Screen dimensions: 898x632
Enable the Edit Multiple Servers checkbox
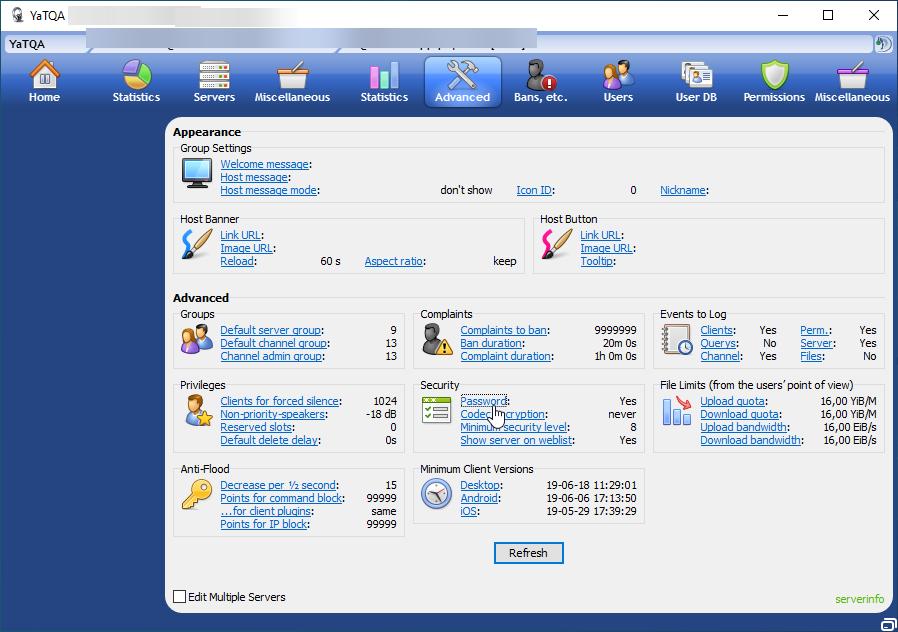click(180, 597)
